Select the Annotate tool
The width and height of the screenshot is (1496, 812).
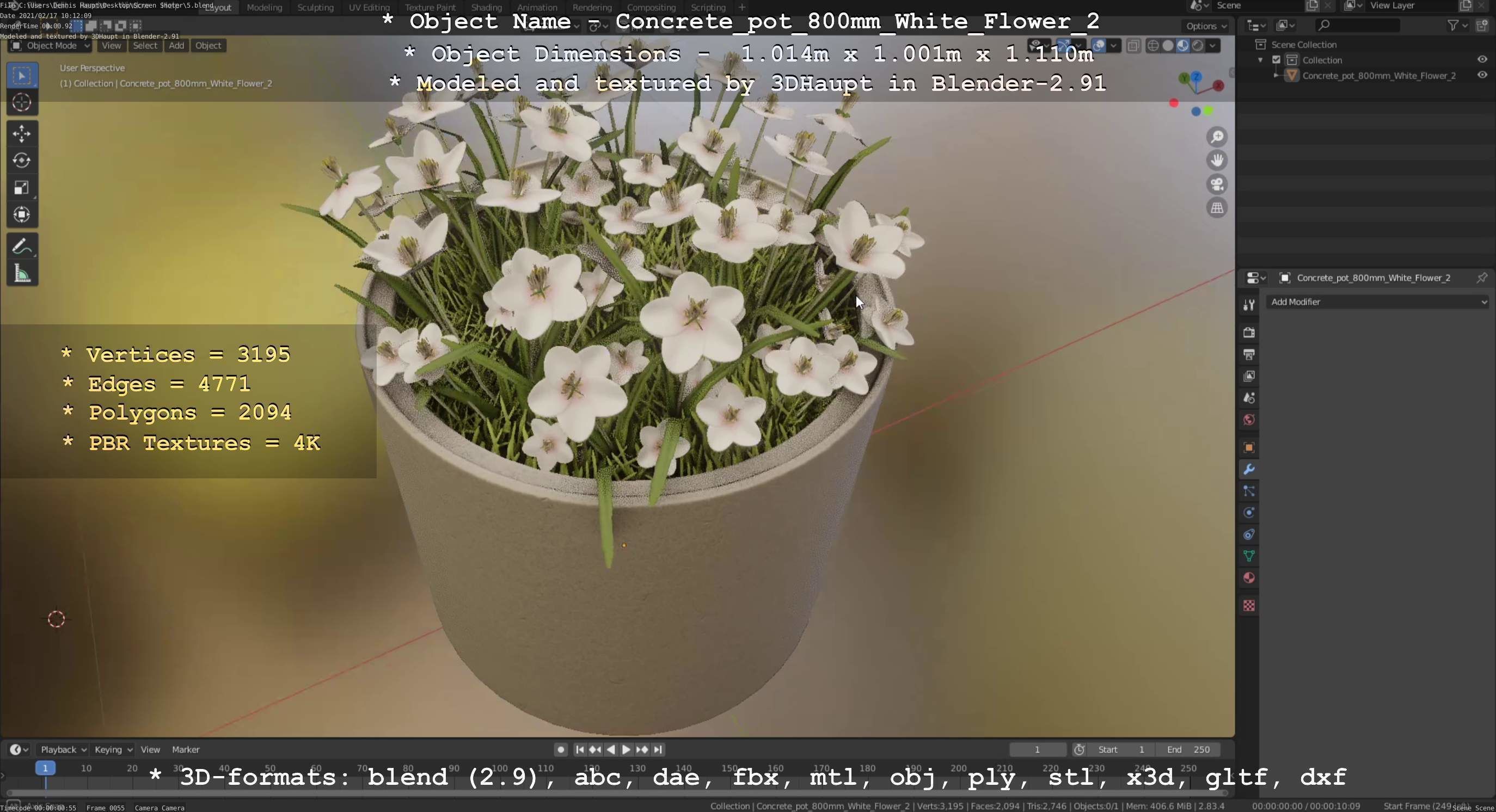(21, 247)
